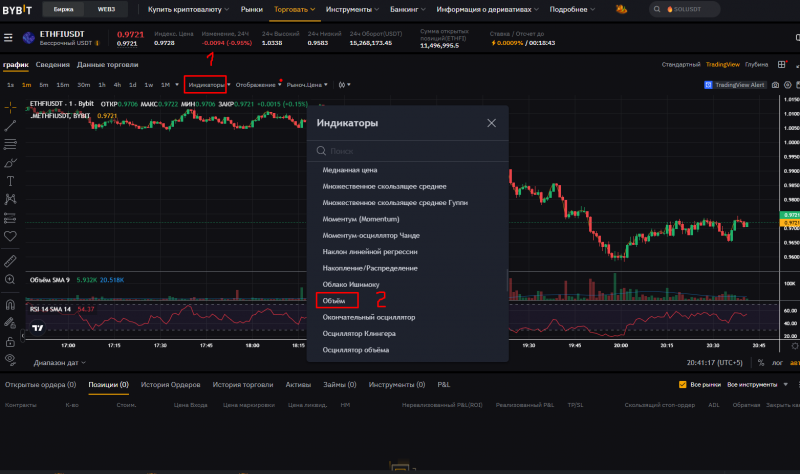
Task: Toggle stay-in-drawing-mode pencil lock icon
Action: [x=10, y=323]
